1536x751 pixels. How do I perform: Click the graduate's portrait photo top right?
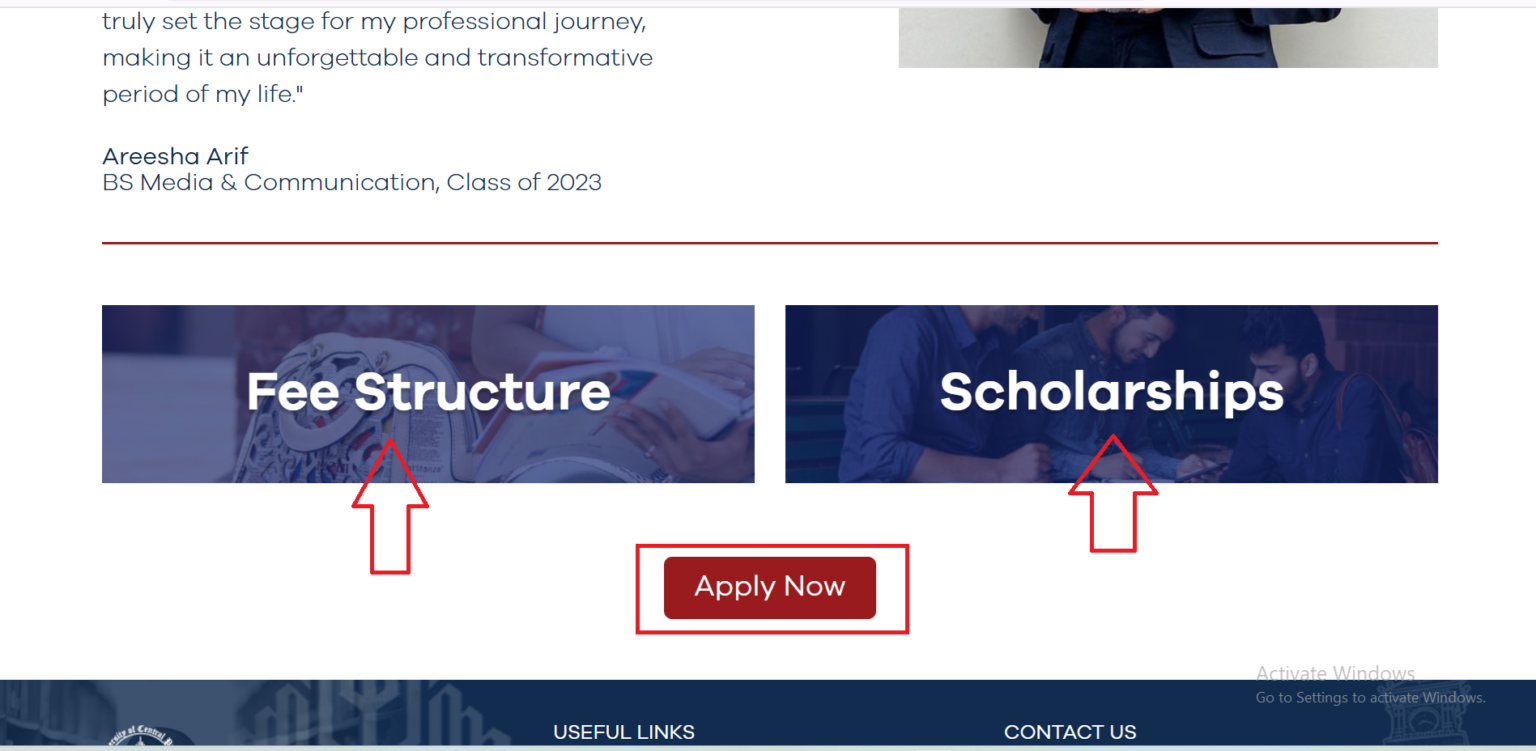pos(1168,35)
